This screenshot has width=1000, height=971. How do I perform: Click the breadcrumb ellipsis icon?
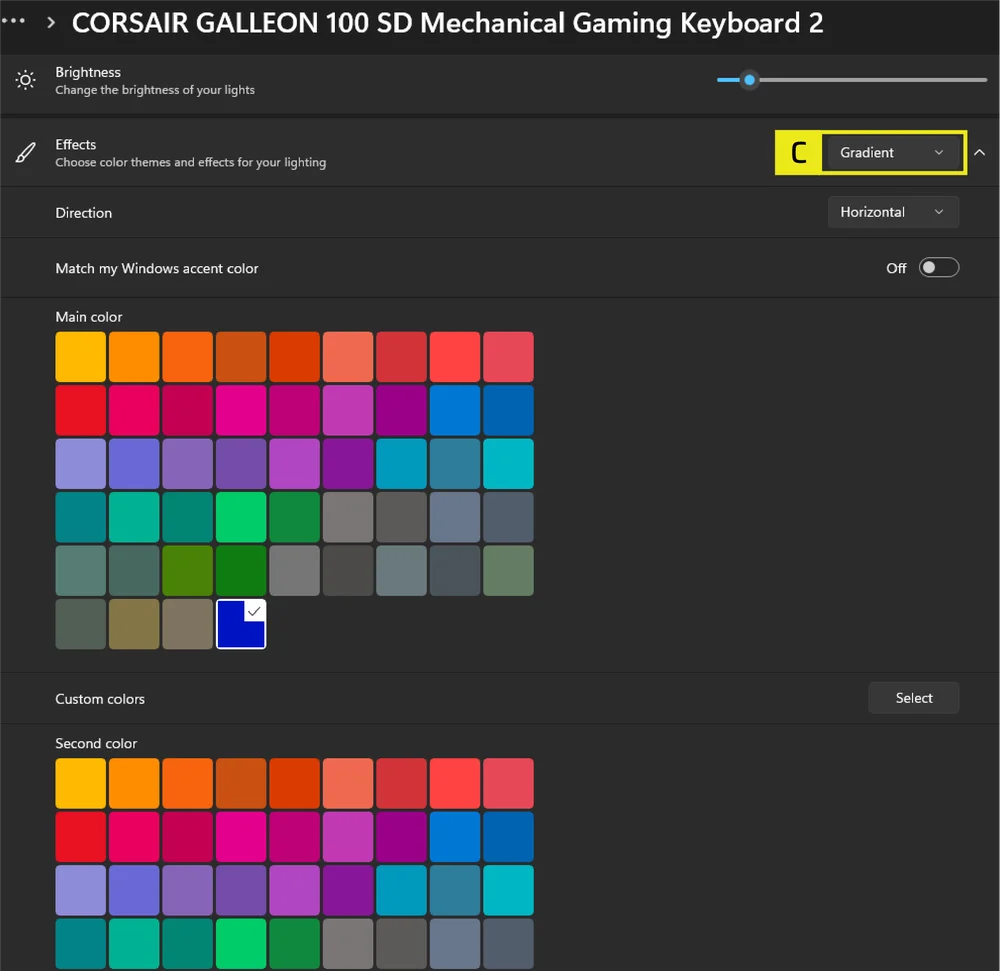13,22
